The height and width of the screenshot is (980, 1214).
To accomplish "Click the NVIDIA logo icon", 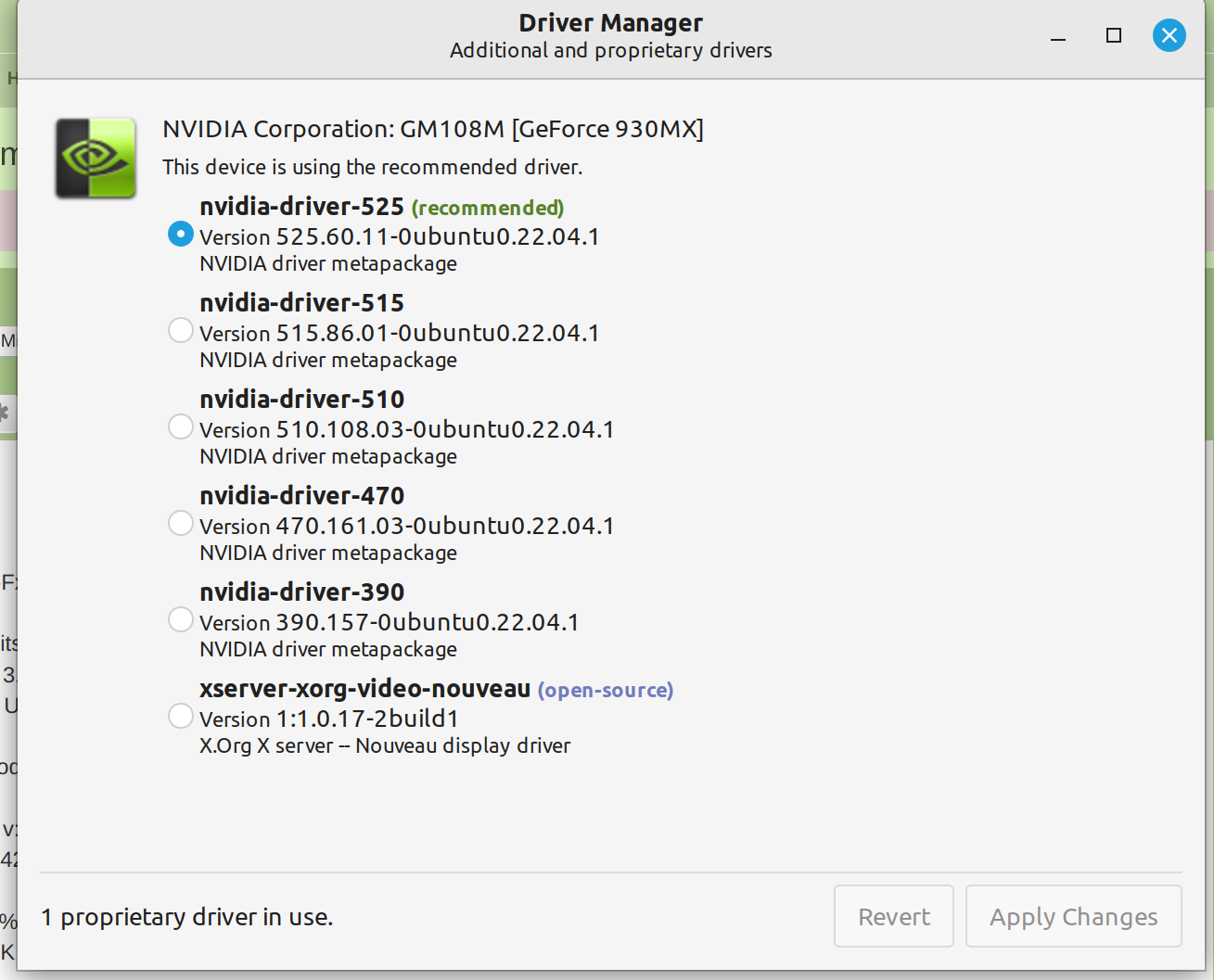I will (96, 158).
